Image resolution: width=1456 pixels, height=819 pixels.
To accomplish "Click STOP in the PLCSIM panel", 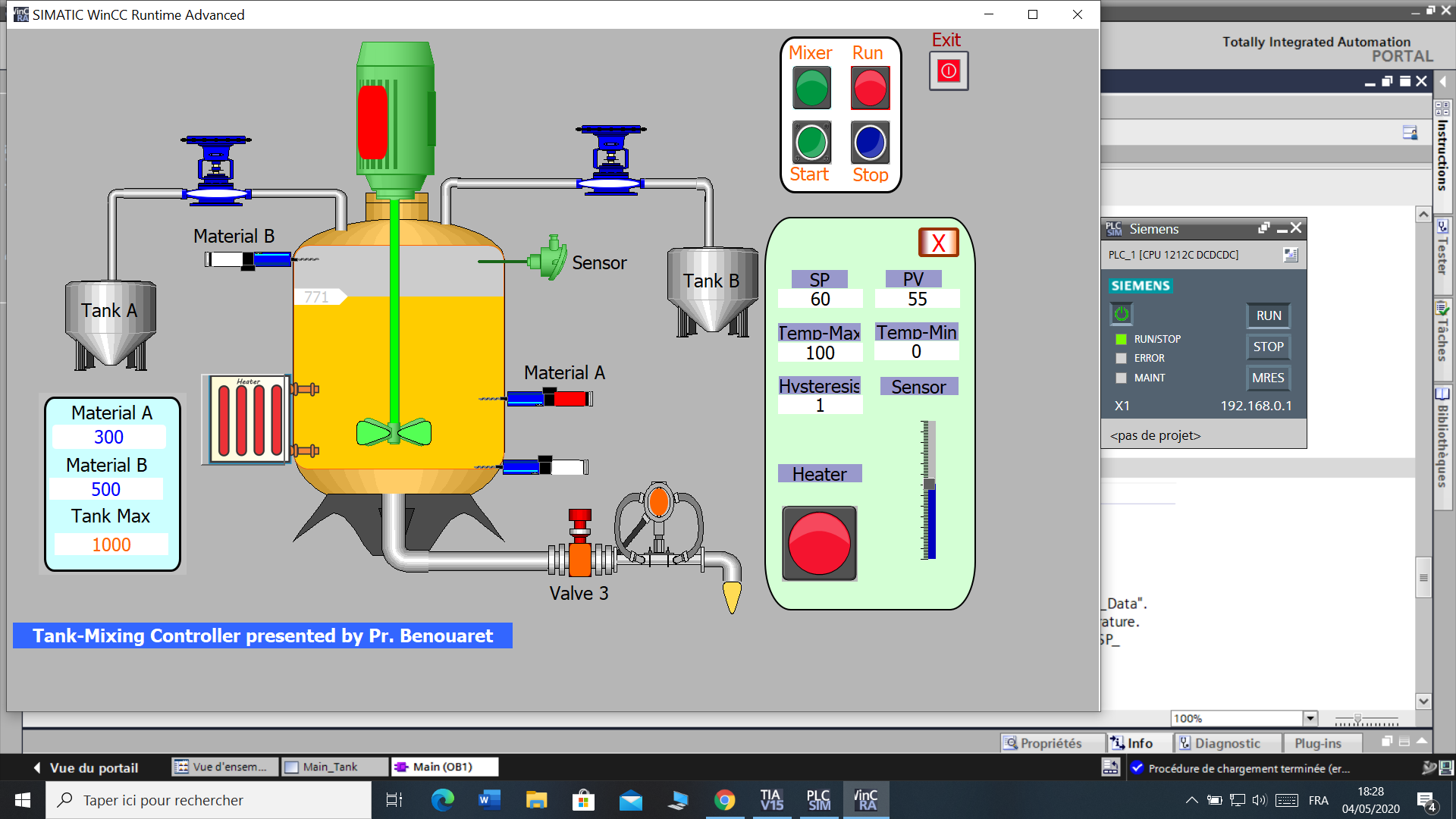I will point(1269,347).
